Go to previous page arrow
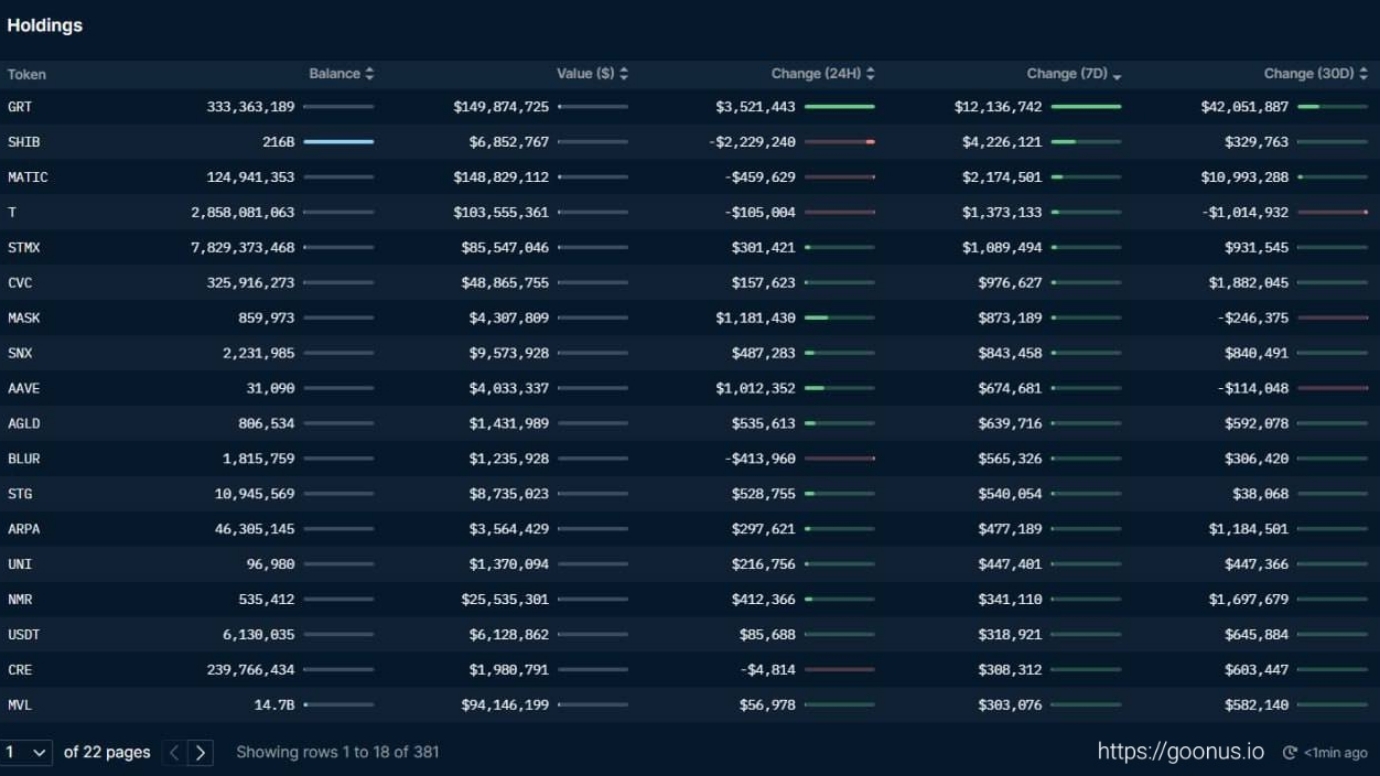This screenshot has width=1380, height=776. coord(174,753)
